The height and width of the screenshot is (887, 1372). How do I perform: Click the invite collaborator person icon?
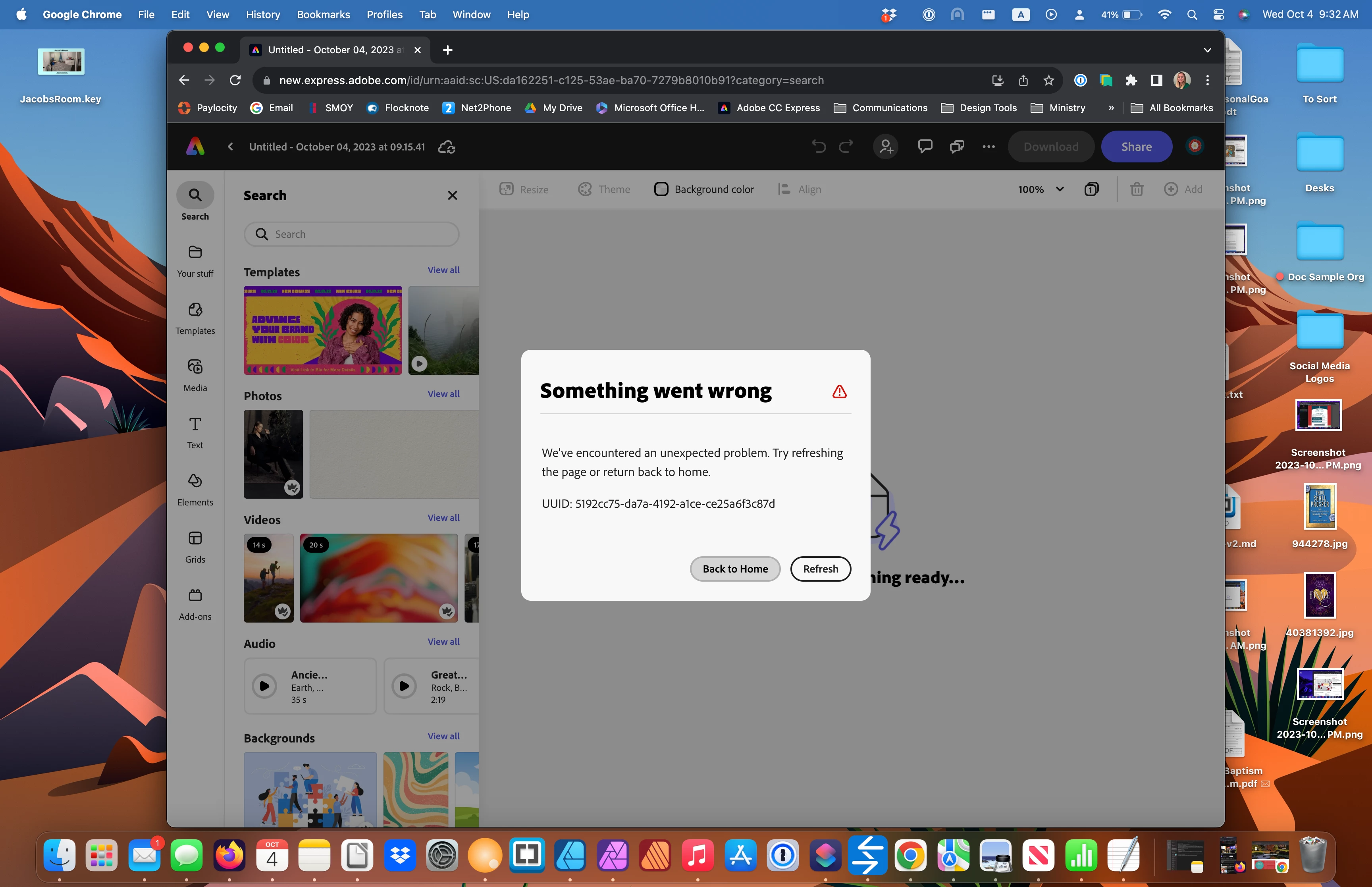click(886, 146)
